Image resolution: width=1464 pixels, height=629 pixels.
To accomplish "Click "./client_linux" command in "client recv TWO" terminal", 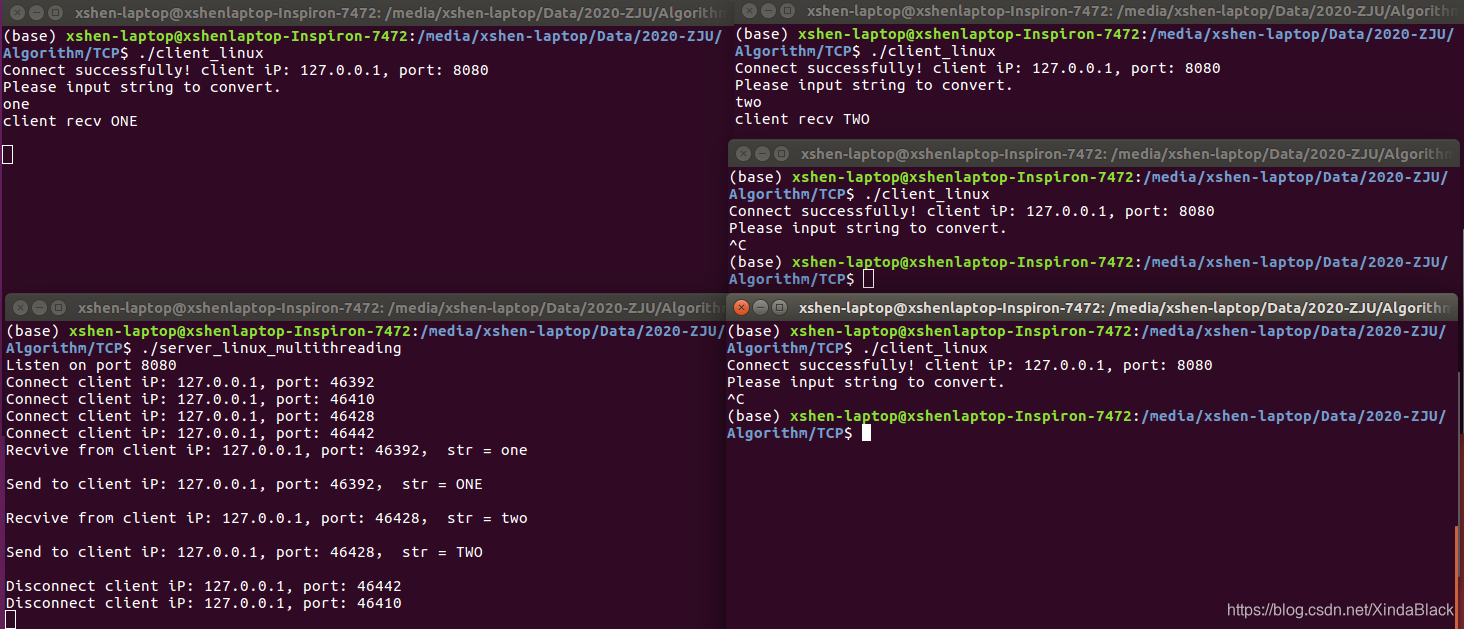I will [933, 51].
